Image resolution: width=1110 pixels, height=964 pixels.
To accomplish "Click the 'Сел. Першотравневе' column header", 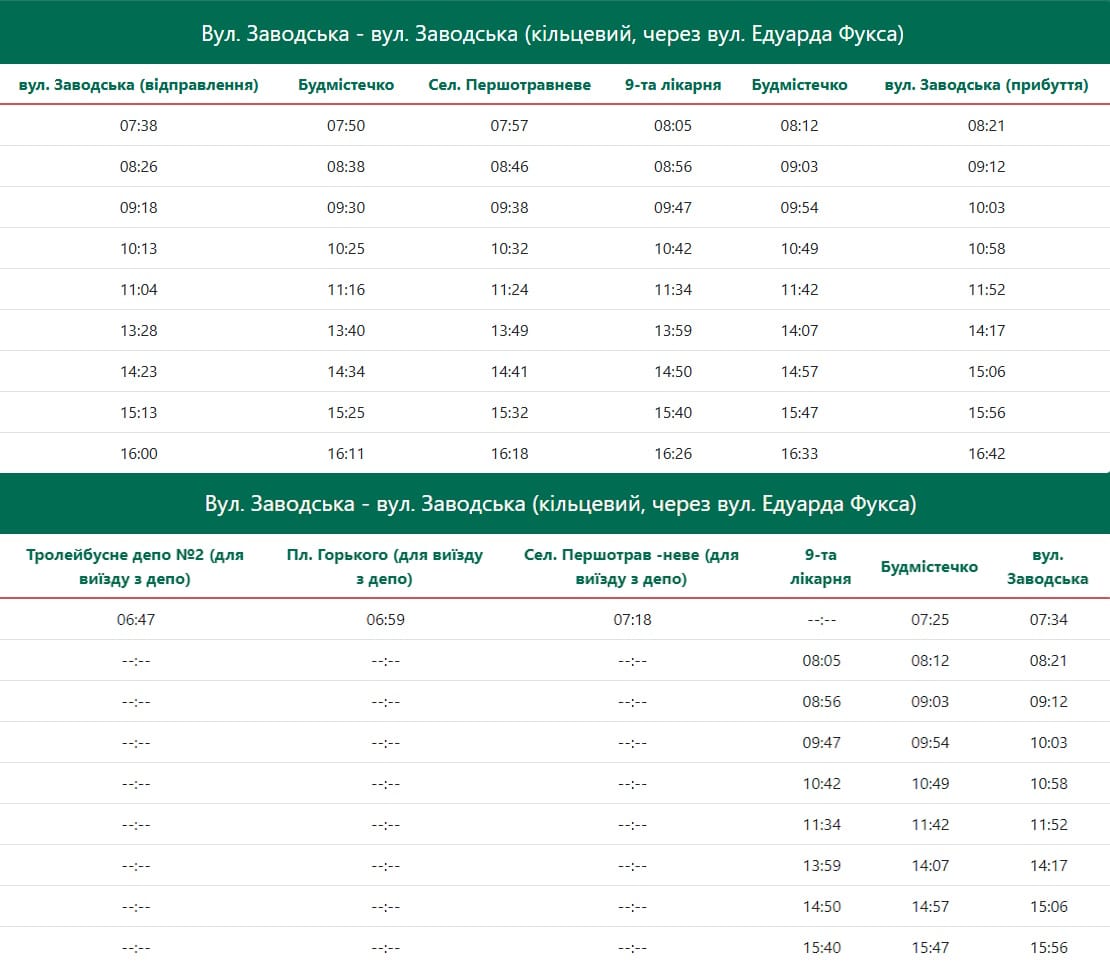I will tap(509, 85).
